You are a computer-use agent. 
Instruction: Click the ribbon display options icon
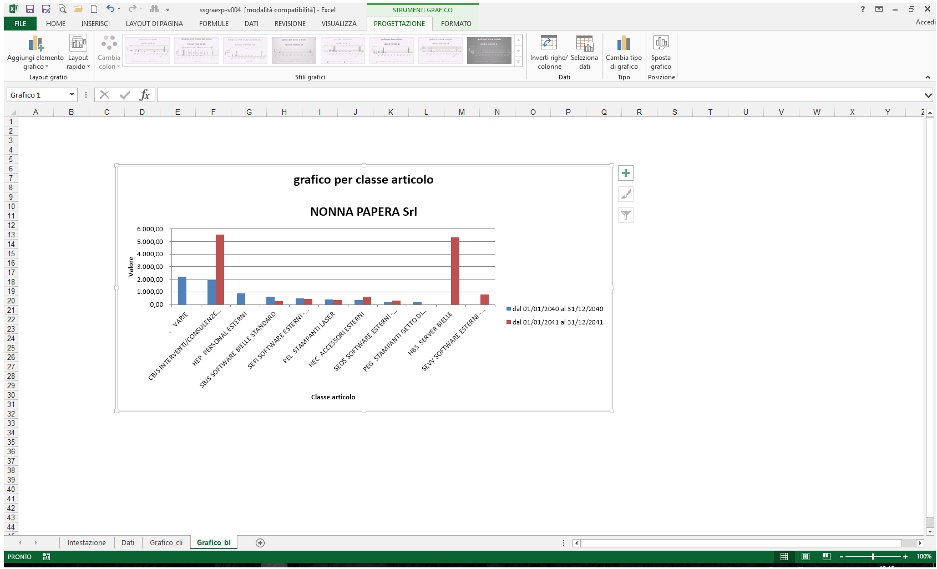[878, 9]
